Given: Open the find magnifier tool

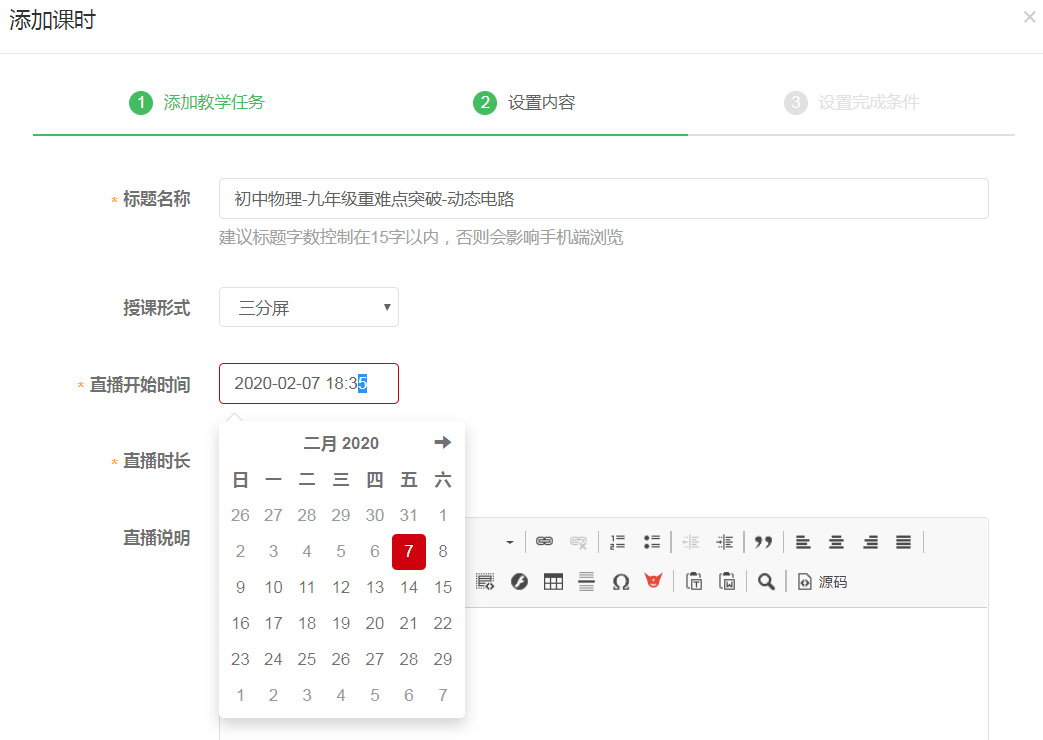Looking at the screenshot, I should [766, 582].
